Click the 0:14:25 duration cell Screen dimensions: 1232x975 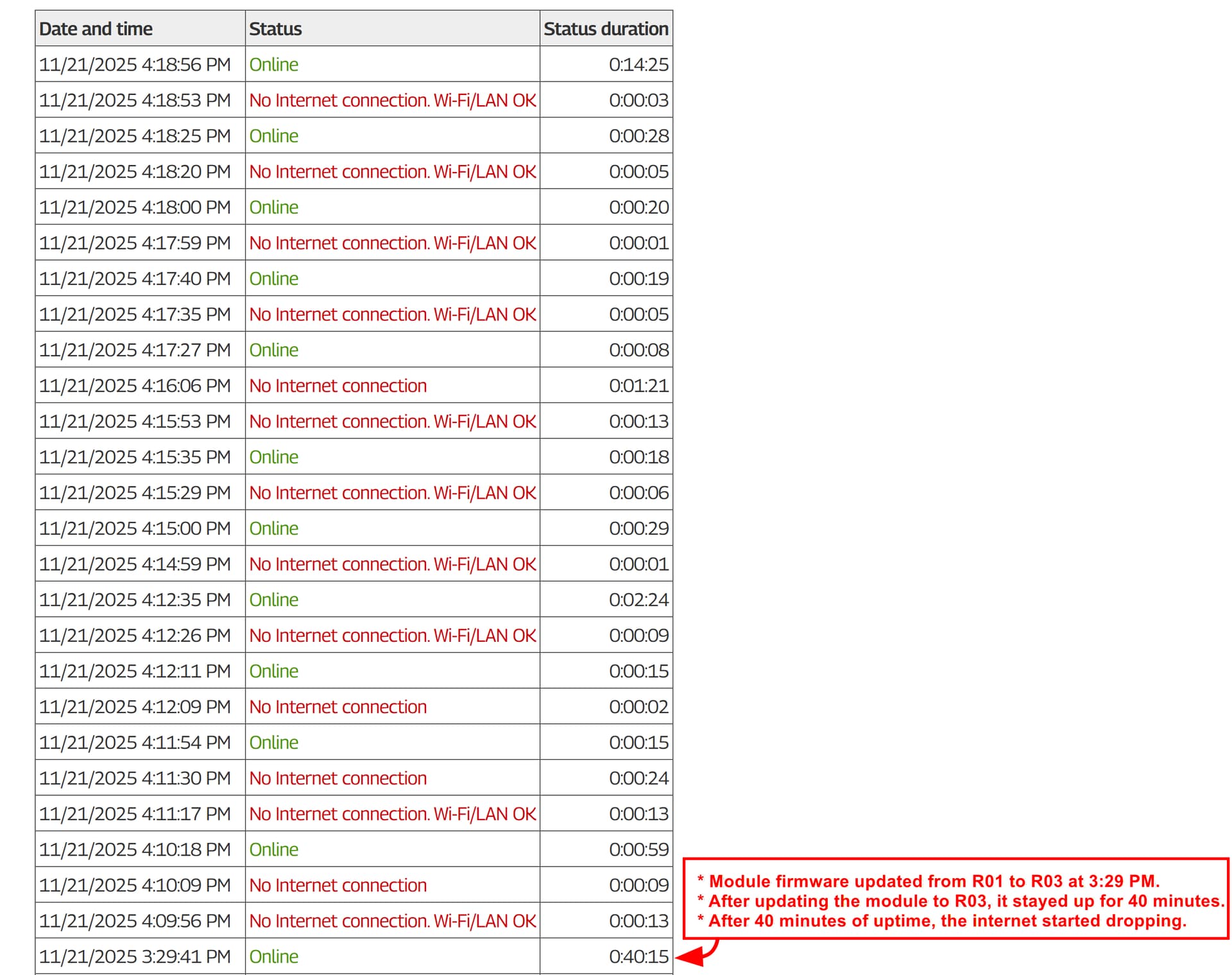pyautogui.click(x=638, y=65)
